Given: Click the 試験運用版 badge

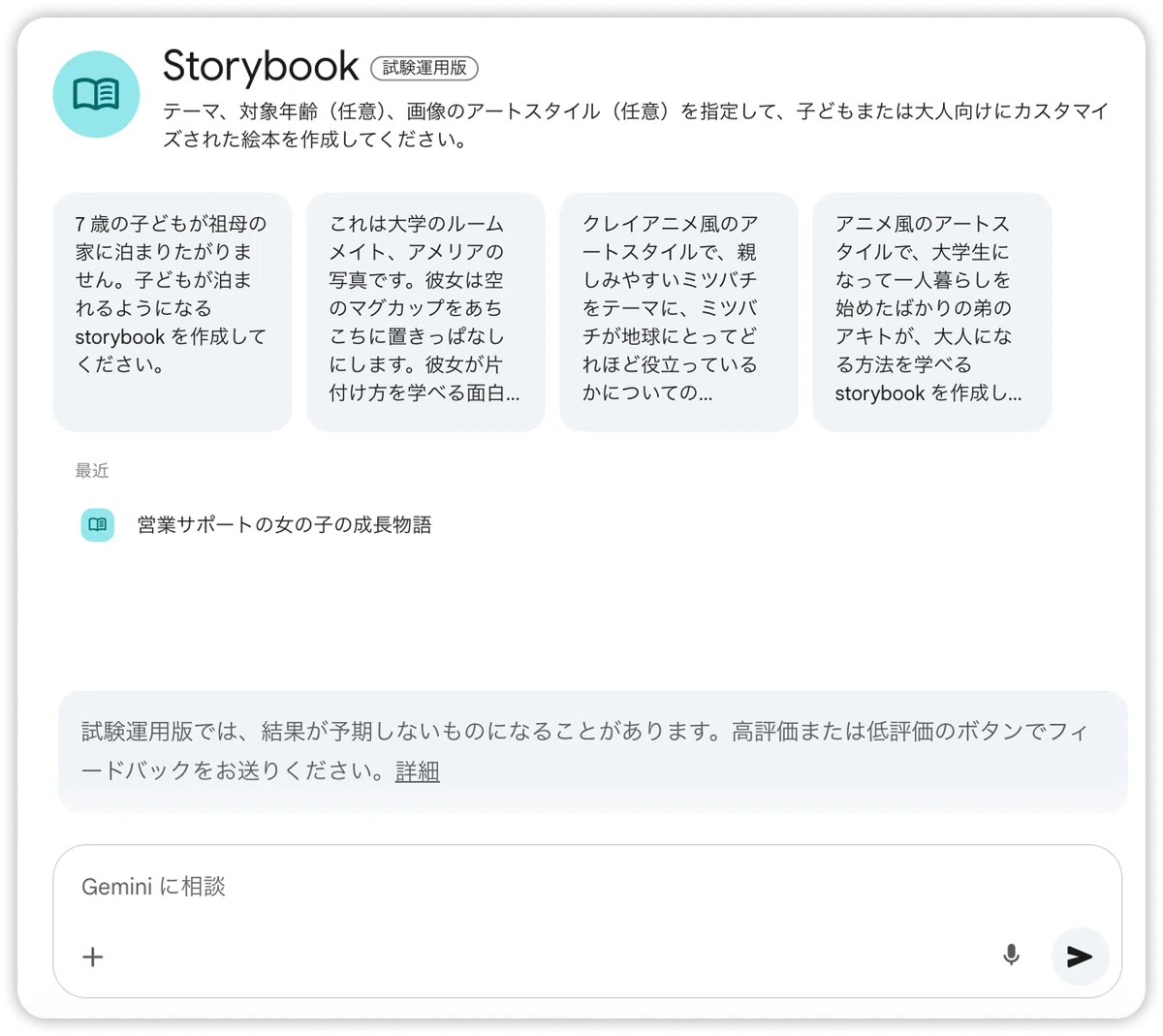Looking at the screenshot, I should click(x=424, y=68).
